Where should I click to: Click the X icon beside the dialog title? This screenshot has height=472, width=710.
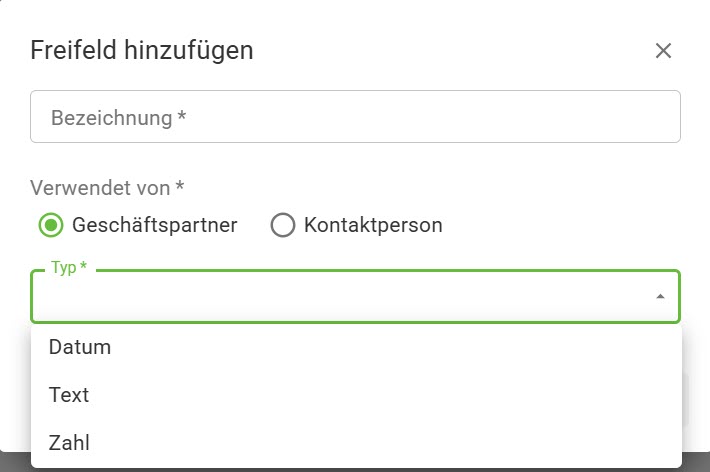tap(663, 51)
